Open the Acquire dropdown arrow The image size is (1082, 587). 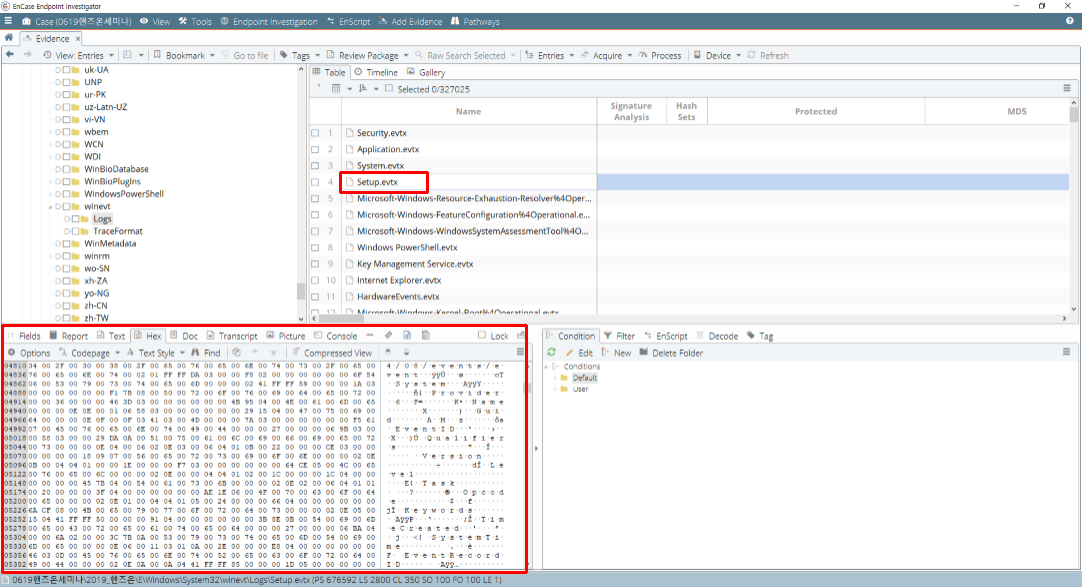pos(629,55)
